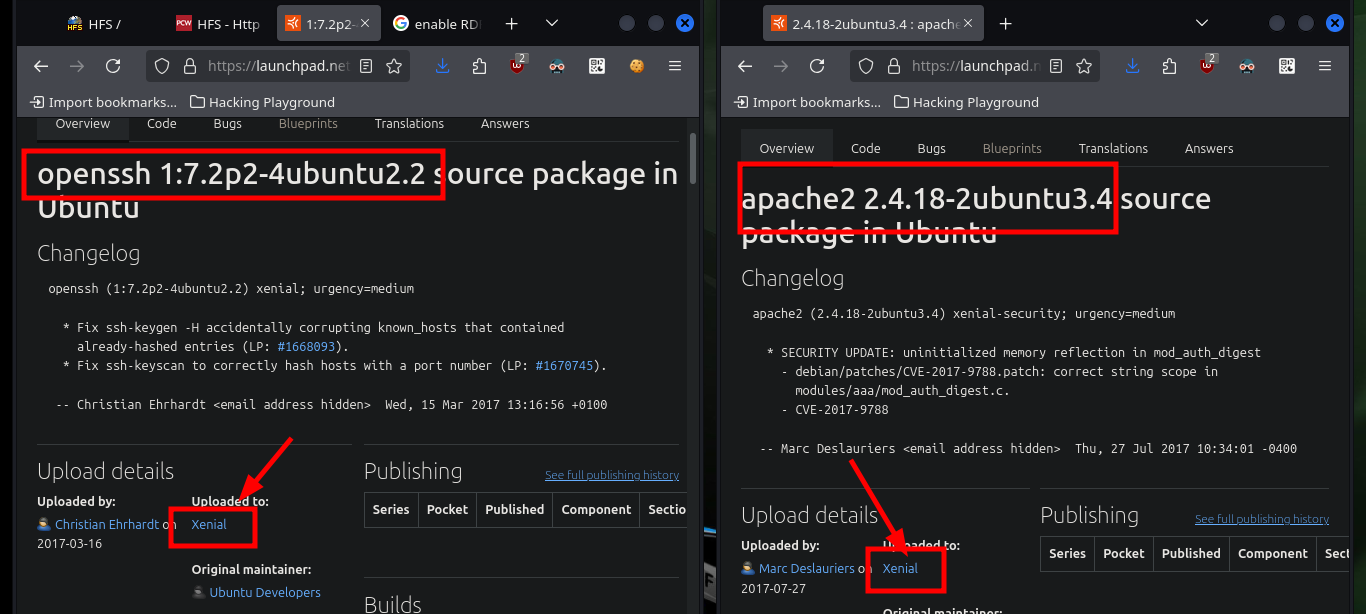Reload the openssh page in left window
This screenshot has height=614, width=1366.
pyautogui.click(x=113, y=66)
